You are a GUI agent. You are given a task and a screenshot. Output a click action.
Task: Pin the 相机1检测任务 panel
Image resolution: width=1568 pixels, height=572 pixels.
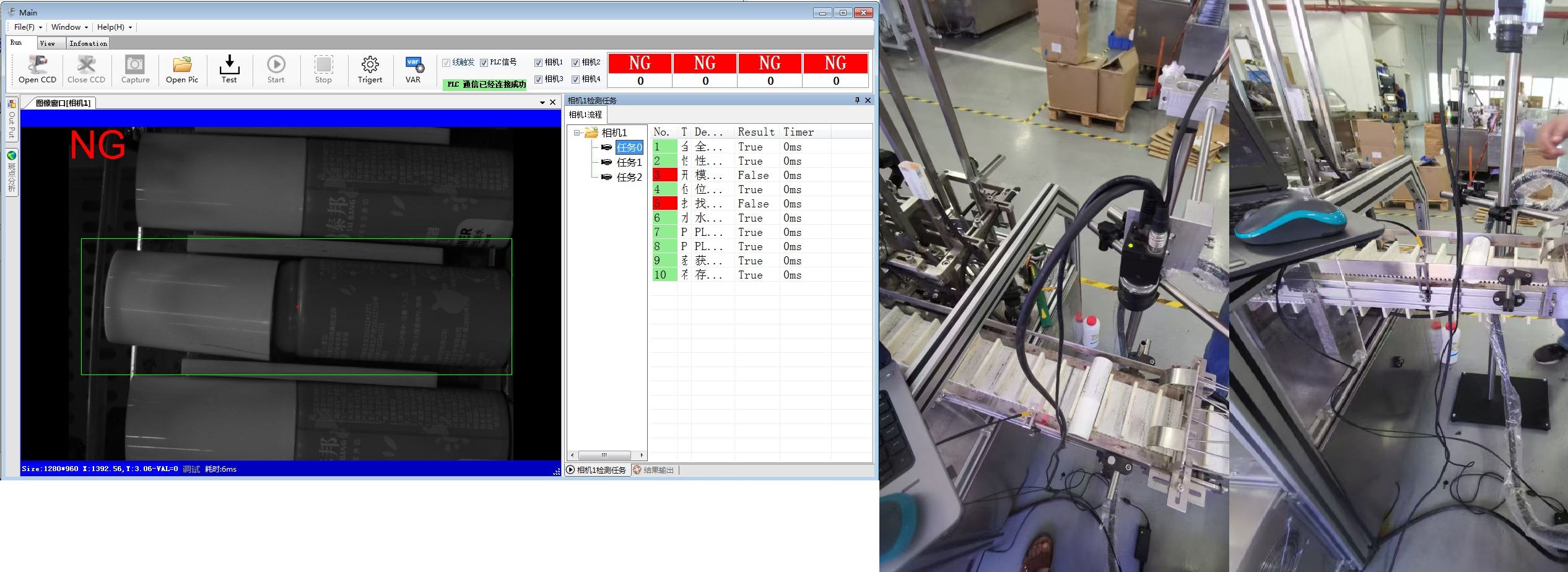point(857,100)
